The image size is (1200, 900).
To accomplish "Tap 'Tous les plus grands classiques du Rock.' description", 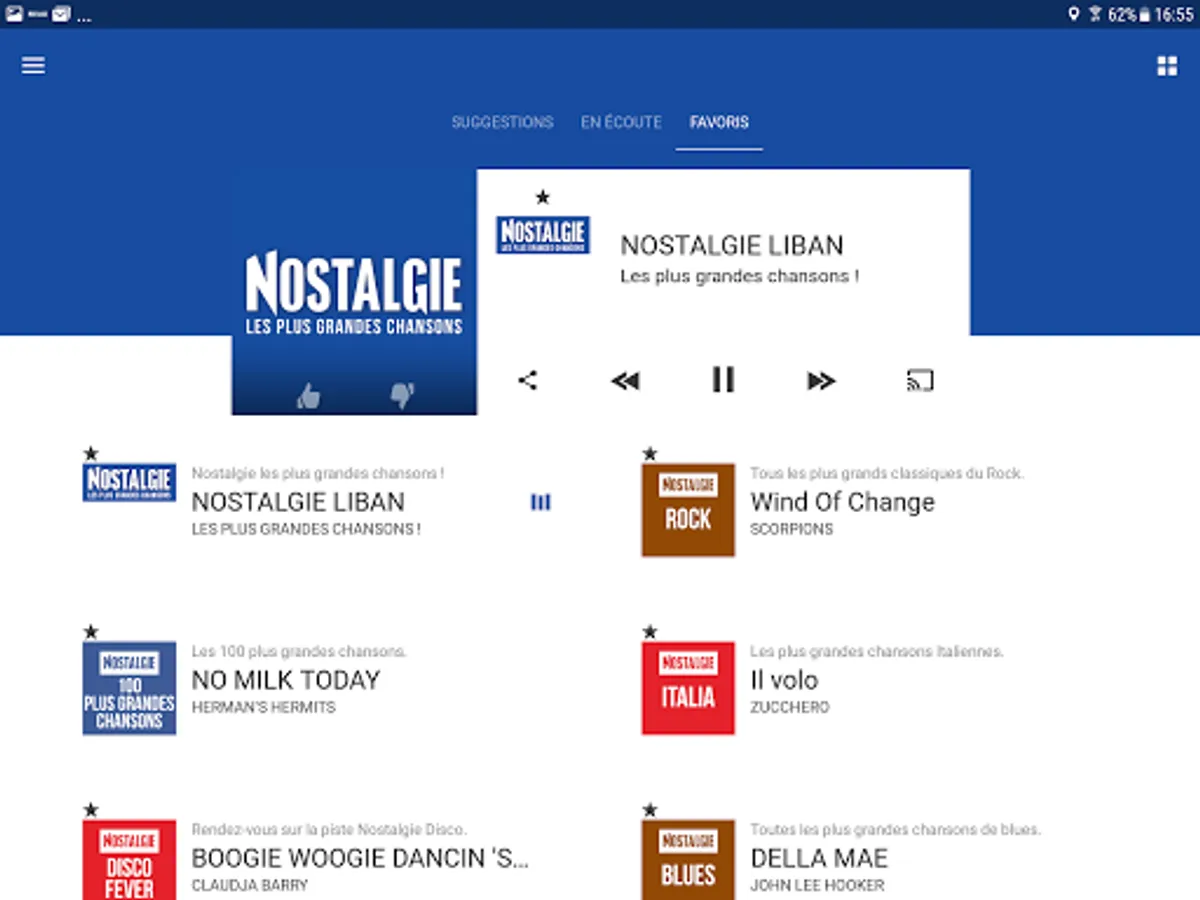I will tap(887, 473).
